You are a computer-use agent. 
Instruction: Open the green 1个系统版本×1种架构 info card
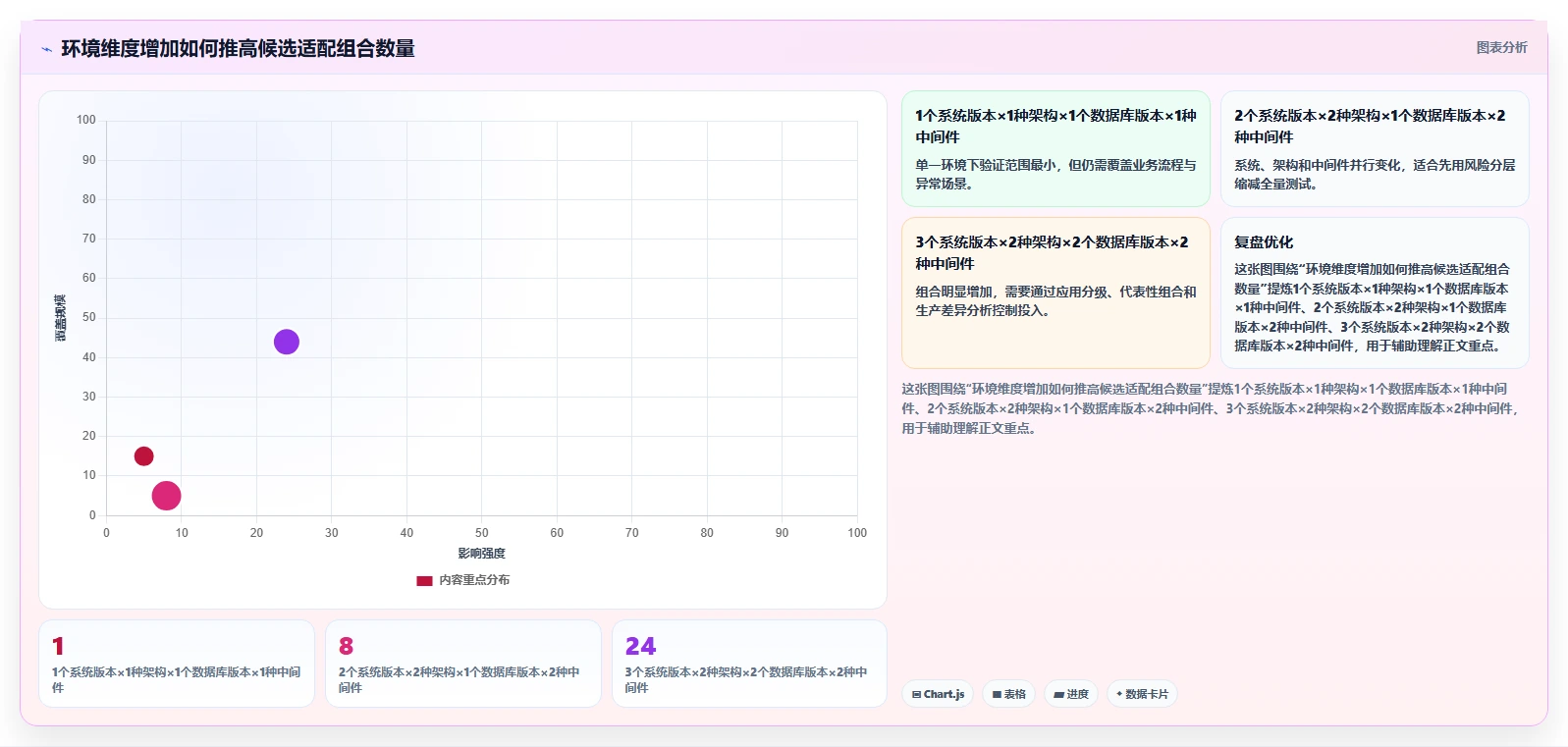pyautogui.click(x=1055, y=149)
